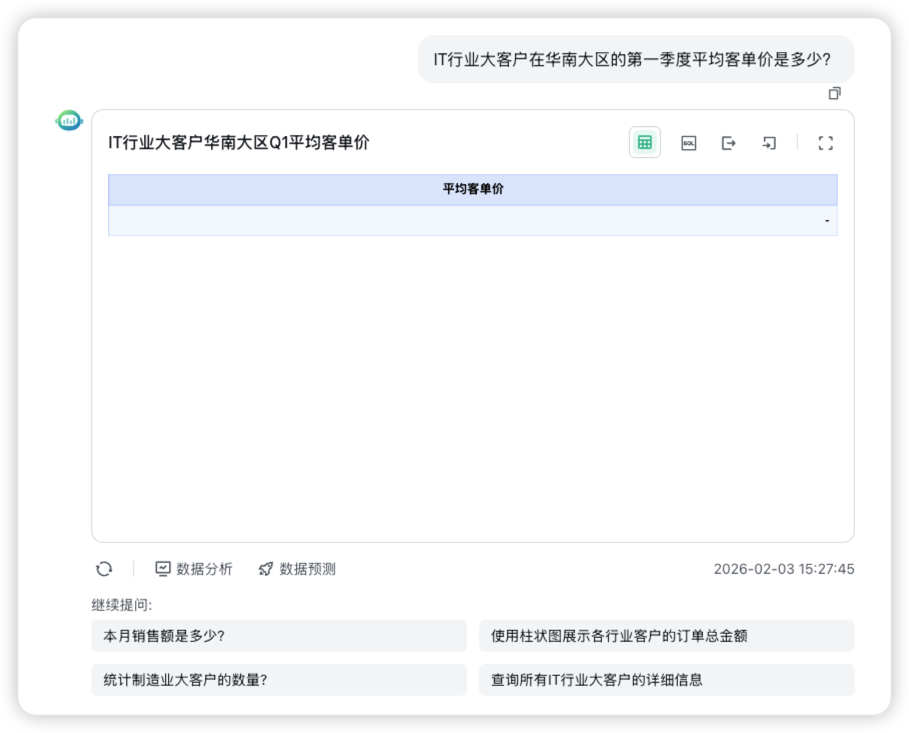
Task: Run 数据预测 data prediction tool
Action: tap(297, 569)
